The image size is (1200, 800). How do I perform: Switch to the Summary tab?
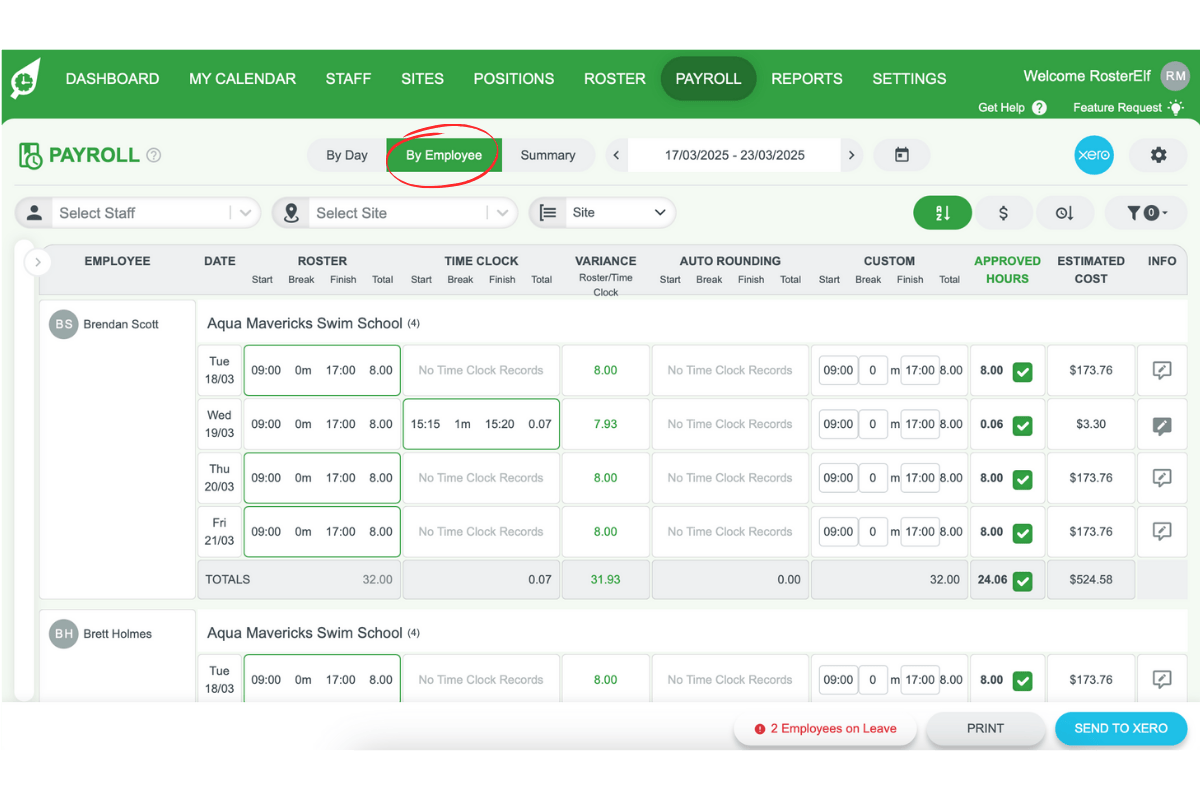click(548, 155)
